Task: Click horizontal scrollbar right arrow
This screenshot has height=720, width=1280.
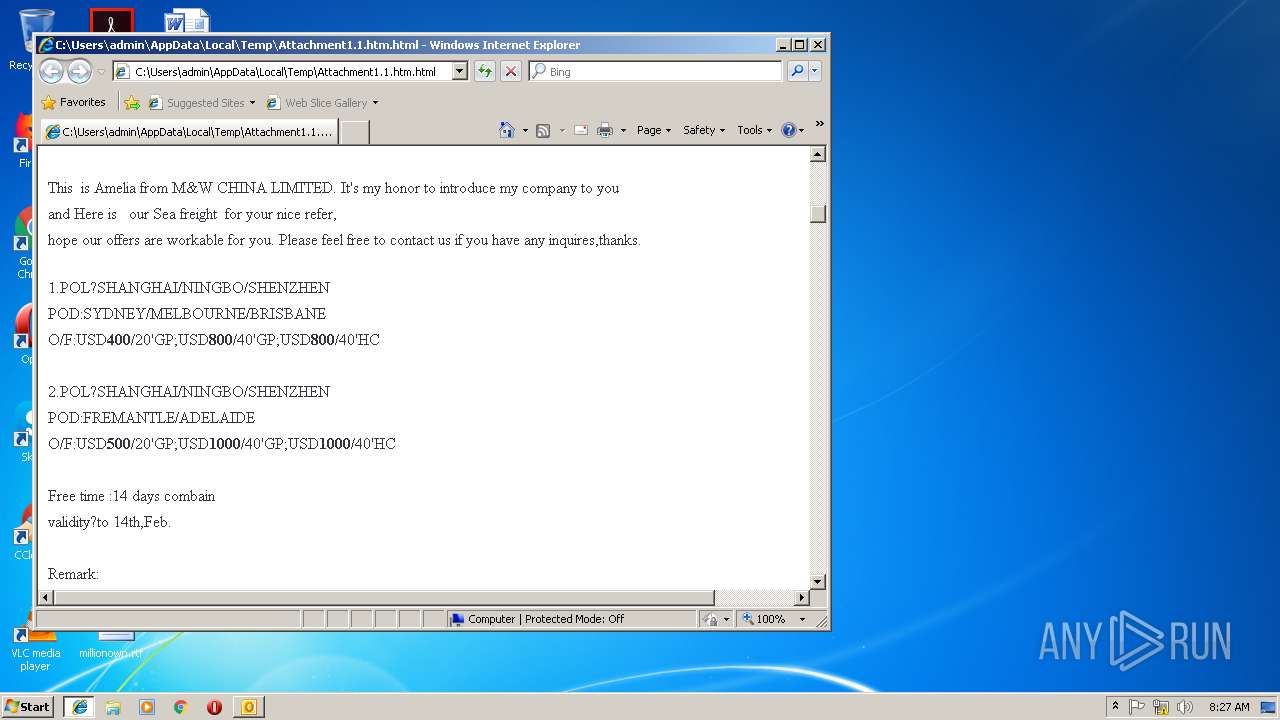Action: click(x=801, y=597)
